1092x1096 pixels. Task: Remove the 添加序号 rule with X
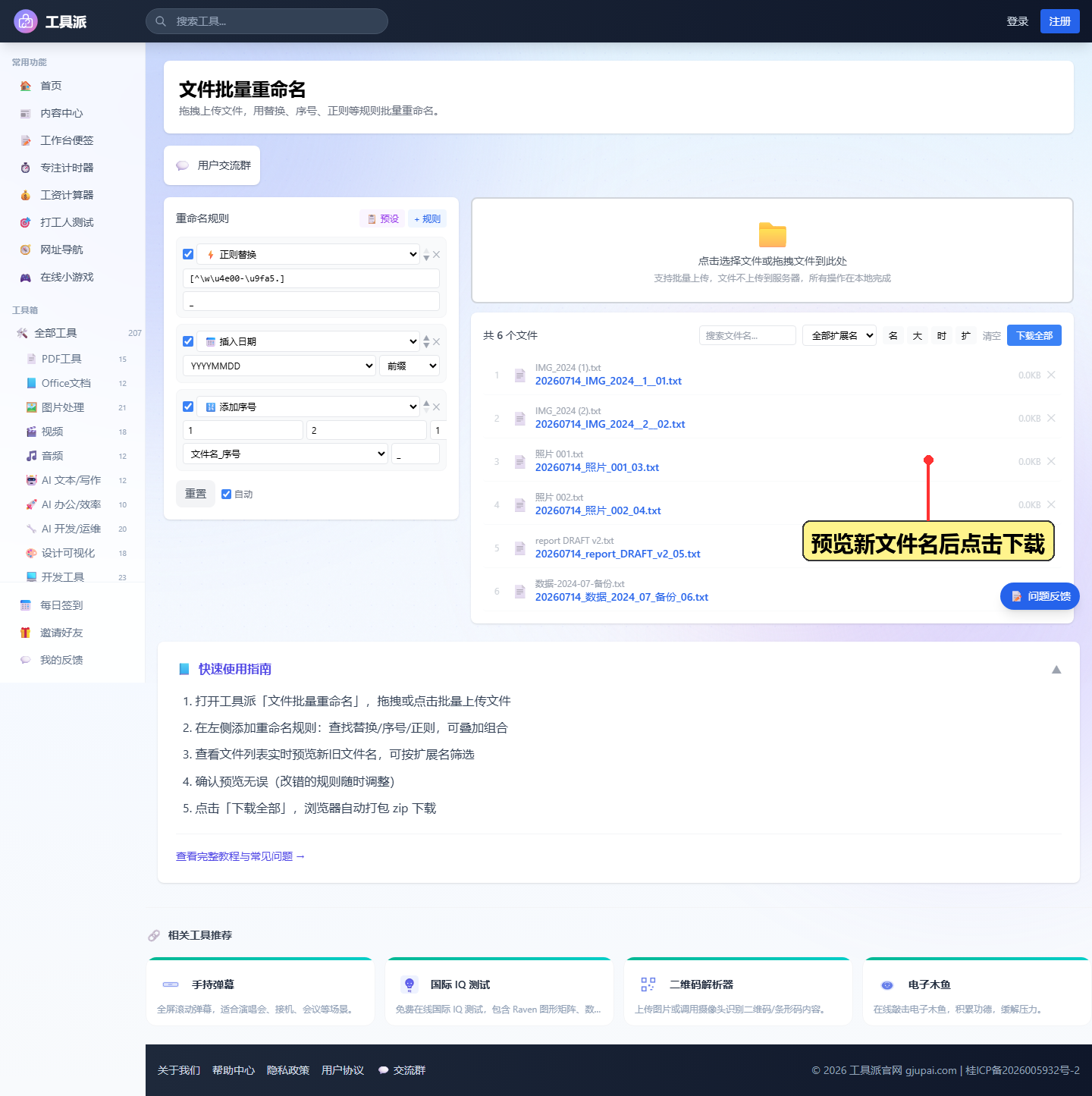click(437, 407)
